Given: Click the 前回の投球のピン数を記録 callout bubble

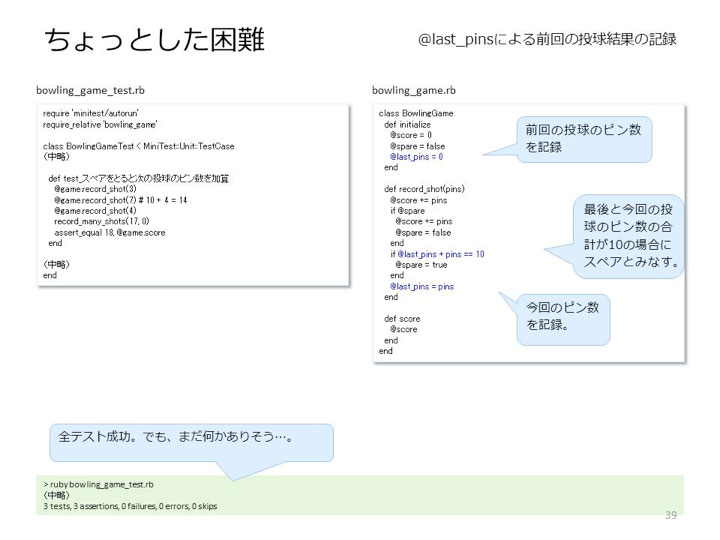Looking at the screenshot, I should 584,139.
